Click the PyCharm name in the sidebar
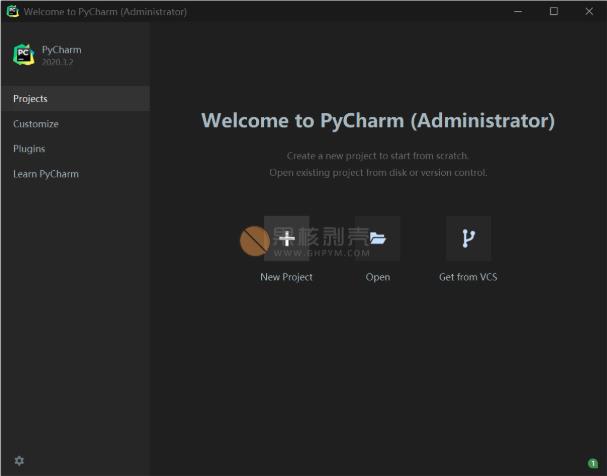Screen dimensions: 607x476 [62, 50]
